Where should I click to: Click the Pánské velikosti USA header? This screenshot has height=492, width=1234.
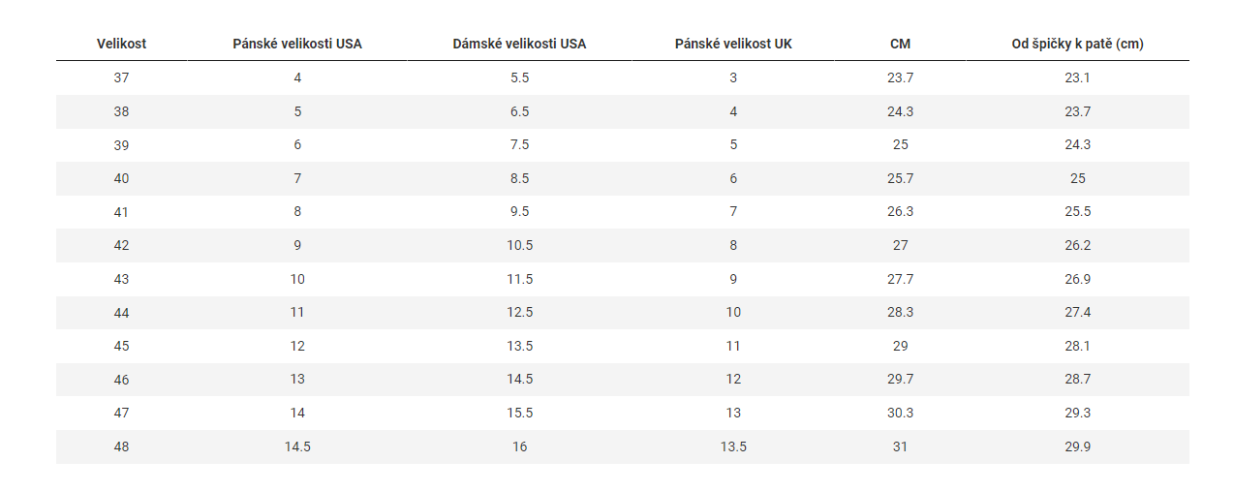(297, 44)
